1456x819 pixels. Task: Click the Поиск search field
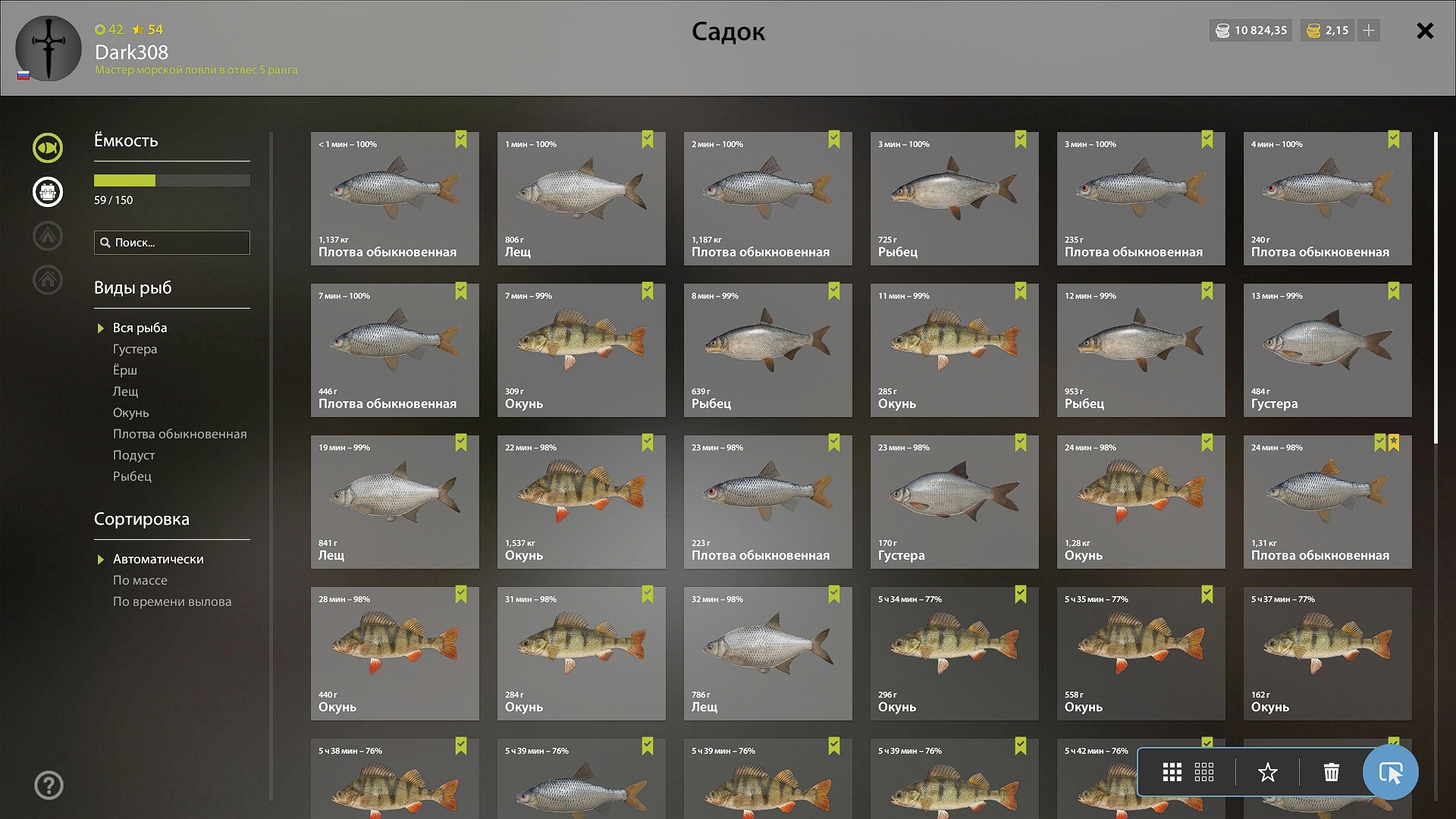pyautogui.click(x=172, y=243)
